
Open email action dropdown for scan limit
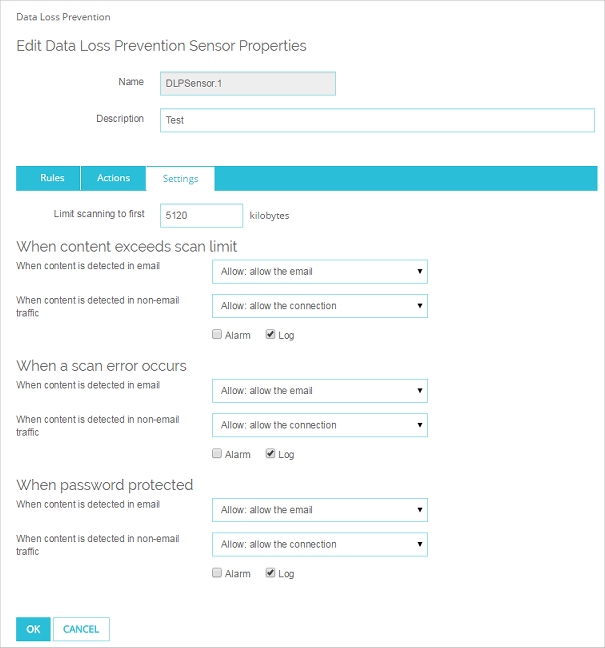coord(320,271)
